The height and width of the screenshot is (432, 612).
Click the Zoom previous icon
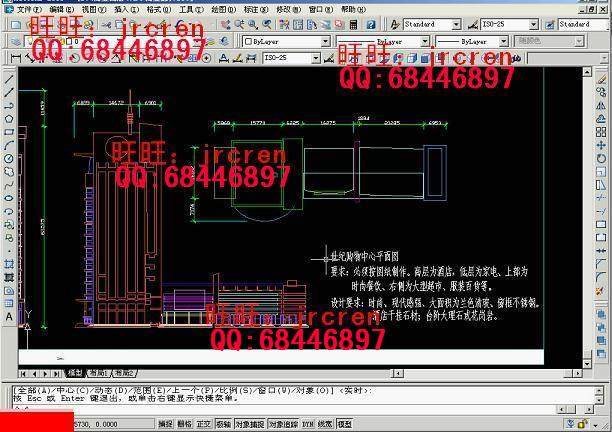tap(267, 25)
